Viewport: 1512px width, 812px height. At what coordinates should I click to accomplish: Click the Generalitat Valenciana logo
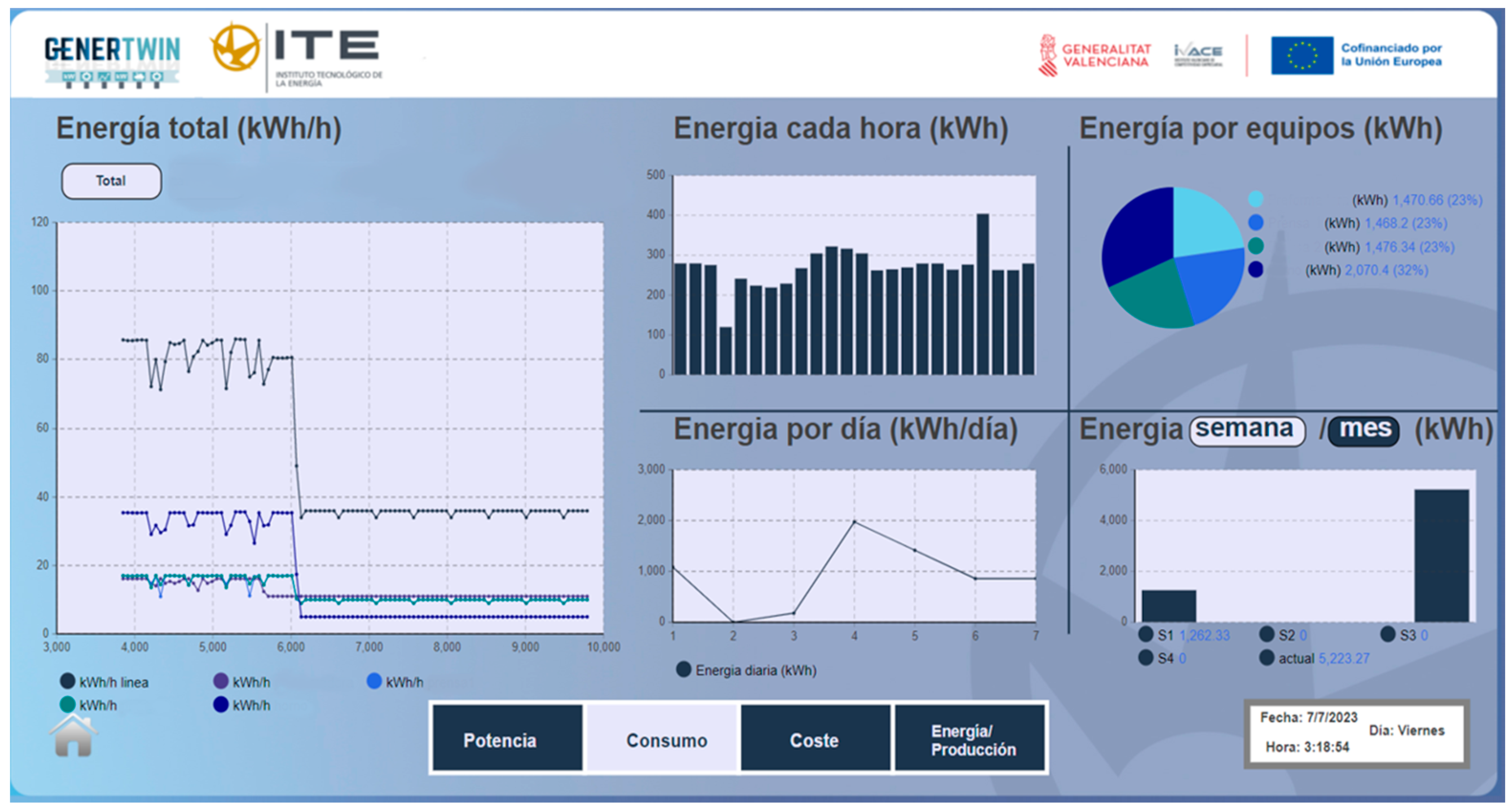tap(1094, 56)
